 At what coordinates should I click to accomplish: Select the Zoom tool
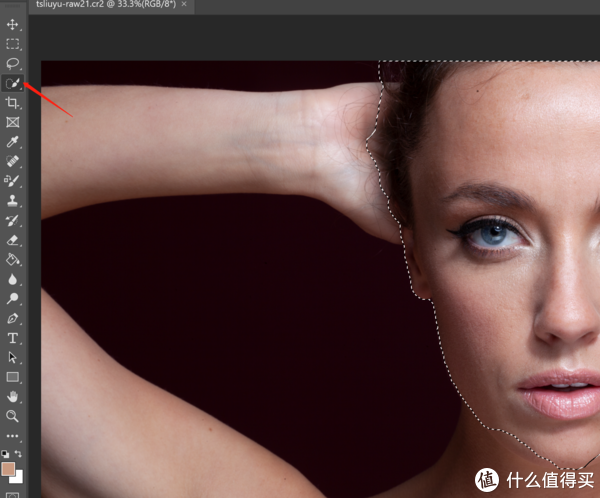(x=12, y=416)
